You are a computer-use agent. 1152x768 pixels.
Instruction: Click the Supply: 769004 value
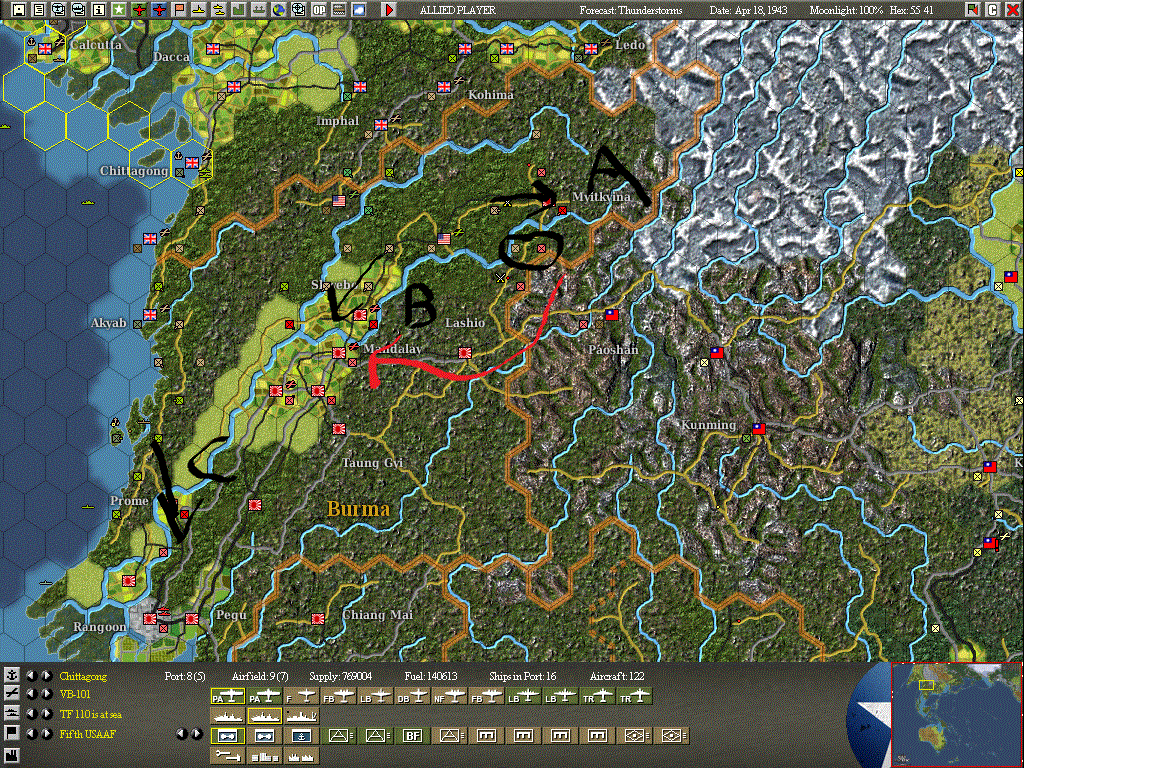[340, 676]
